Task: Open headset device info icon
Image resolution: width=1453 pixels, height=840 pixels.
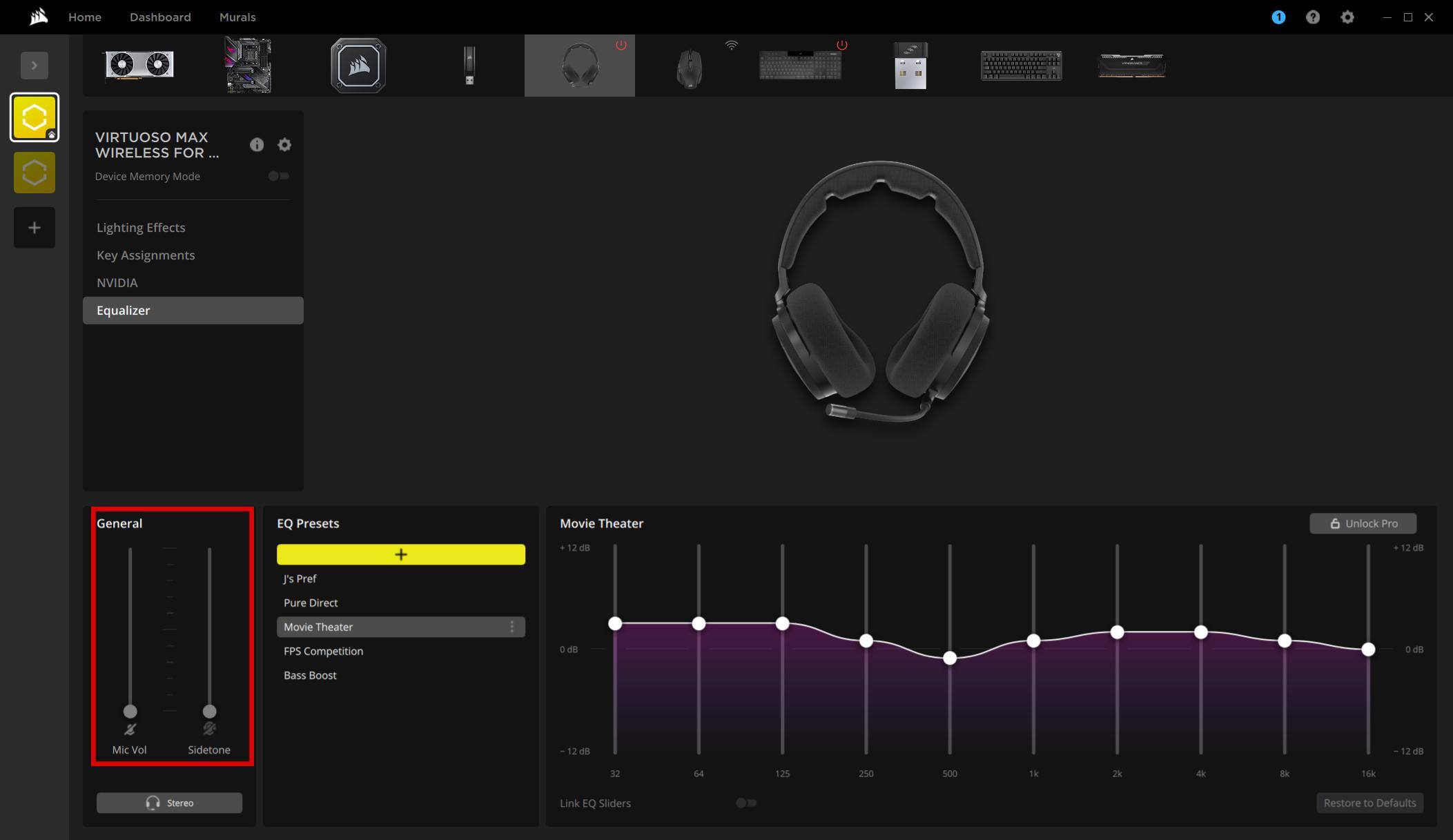Action: click(257, 144)
